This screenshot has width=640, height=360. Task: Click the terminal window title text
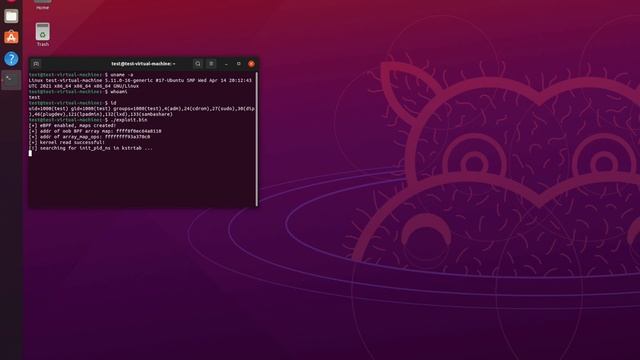point(143,64)
